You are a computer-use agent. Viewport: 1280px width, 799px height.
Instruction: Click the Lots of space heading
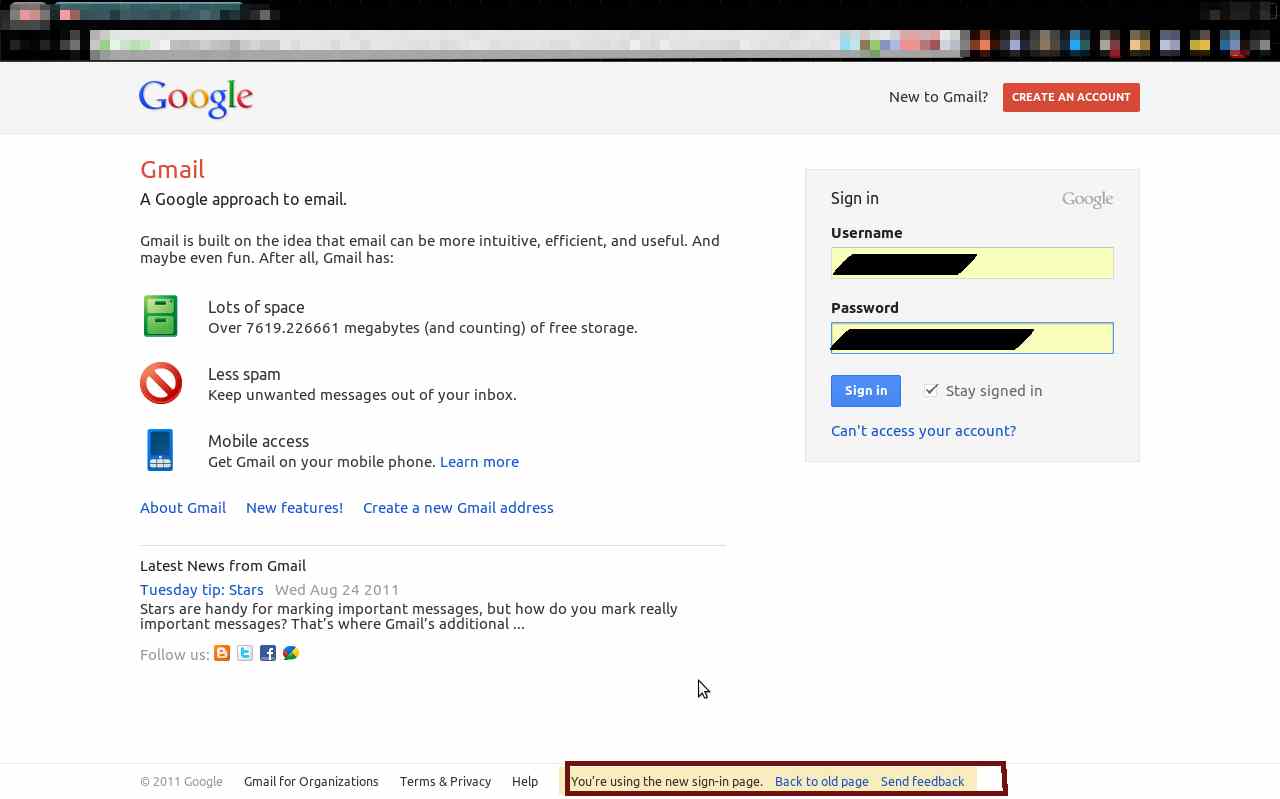(x=256, y=307)
